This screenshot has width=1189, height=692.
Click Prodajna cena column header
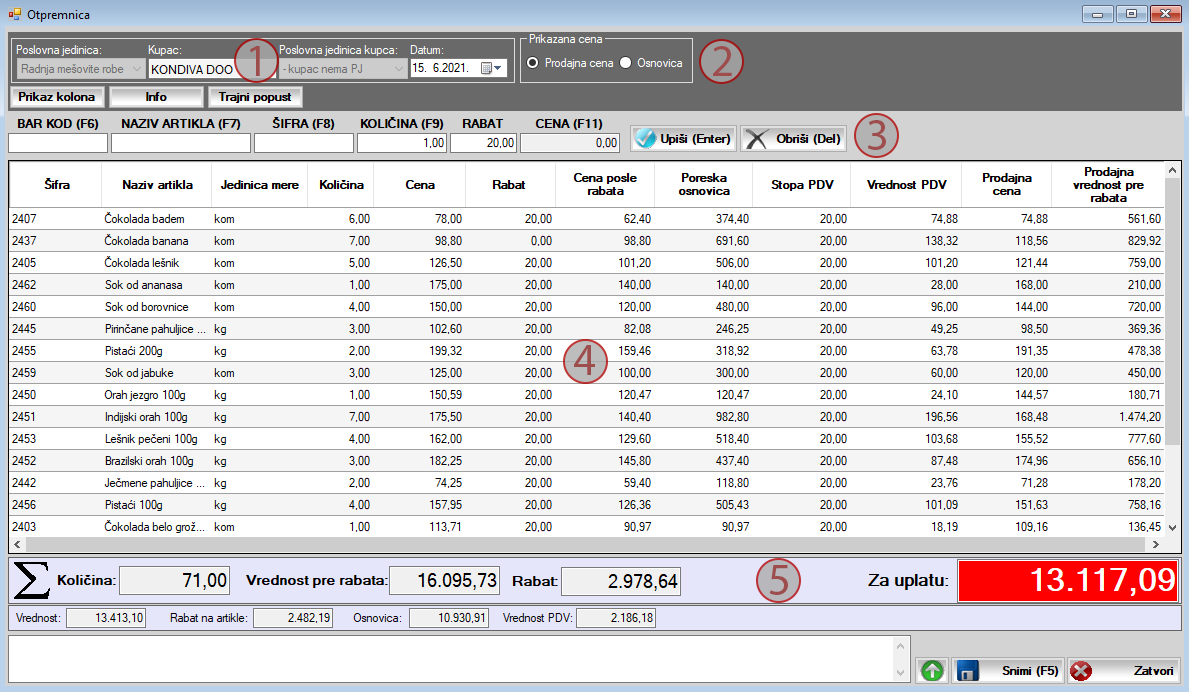click(x=1007, y=184)
